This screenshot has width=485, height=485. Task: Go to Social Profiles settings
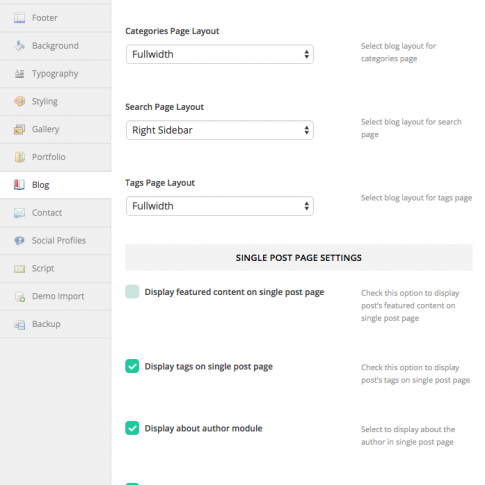(x=55, y=241)
